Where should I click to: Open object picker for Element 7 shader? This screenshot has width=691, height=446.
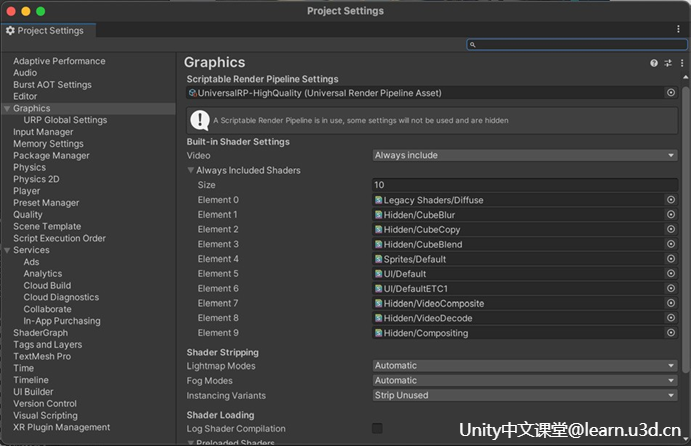tap(671, 303)
